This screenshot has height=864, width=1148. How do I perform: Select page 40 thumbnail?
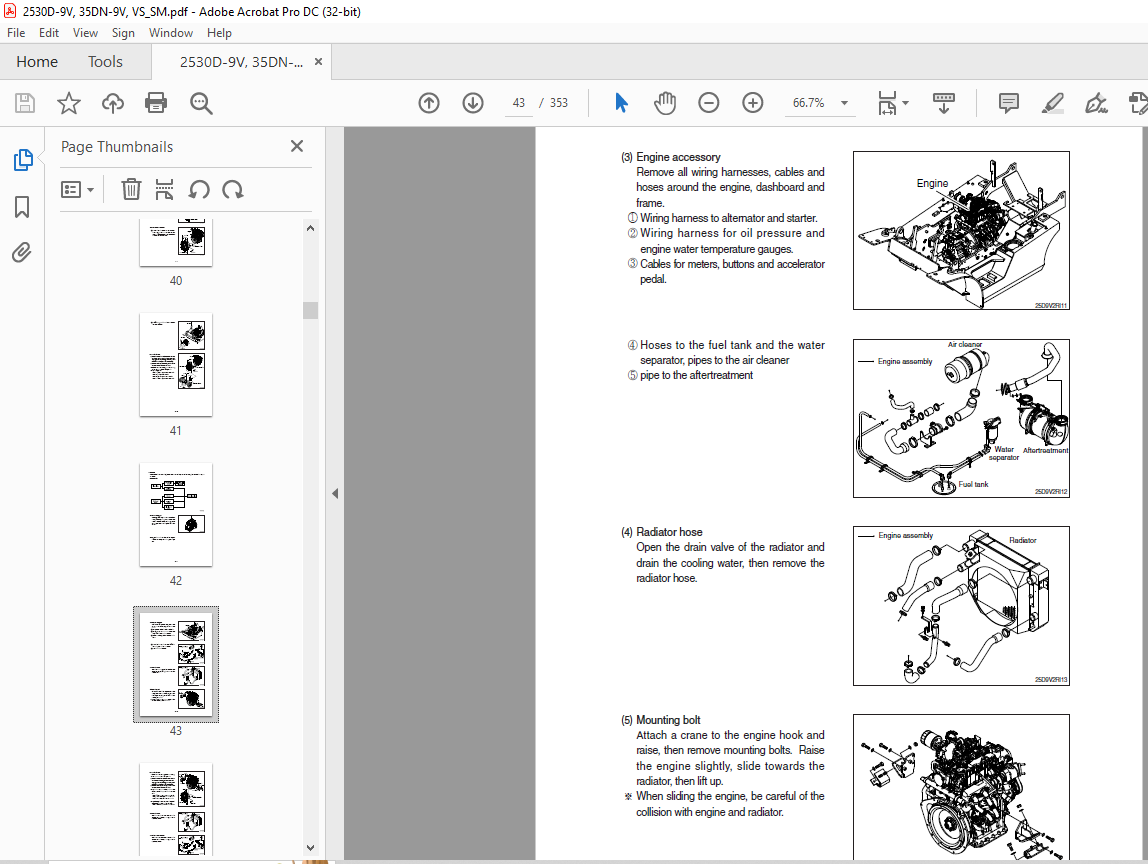pyautogui.click(x=176, y=242)
